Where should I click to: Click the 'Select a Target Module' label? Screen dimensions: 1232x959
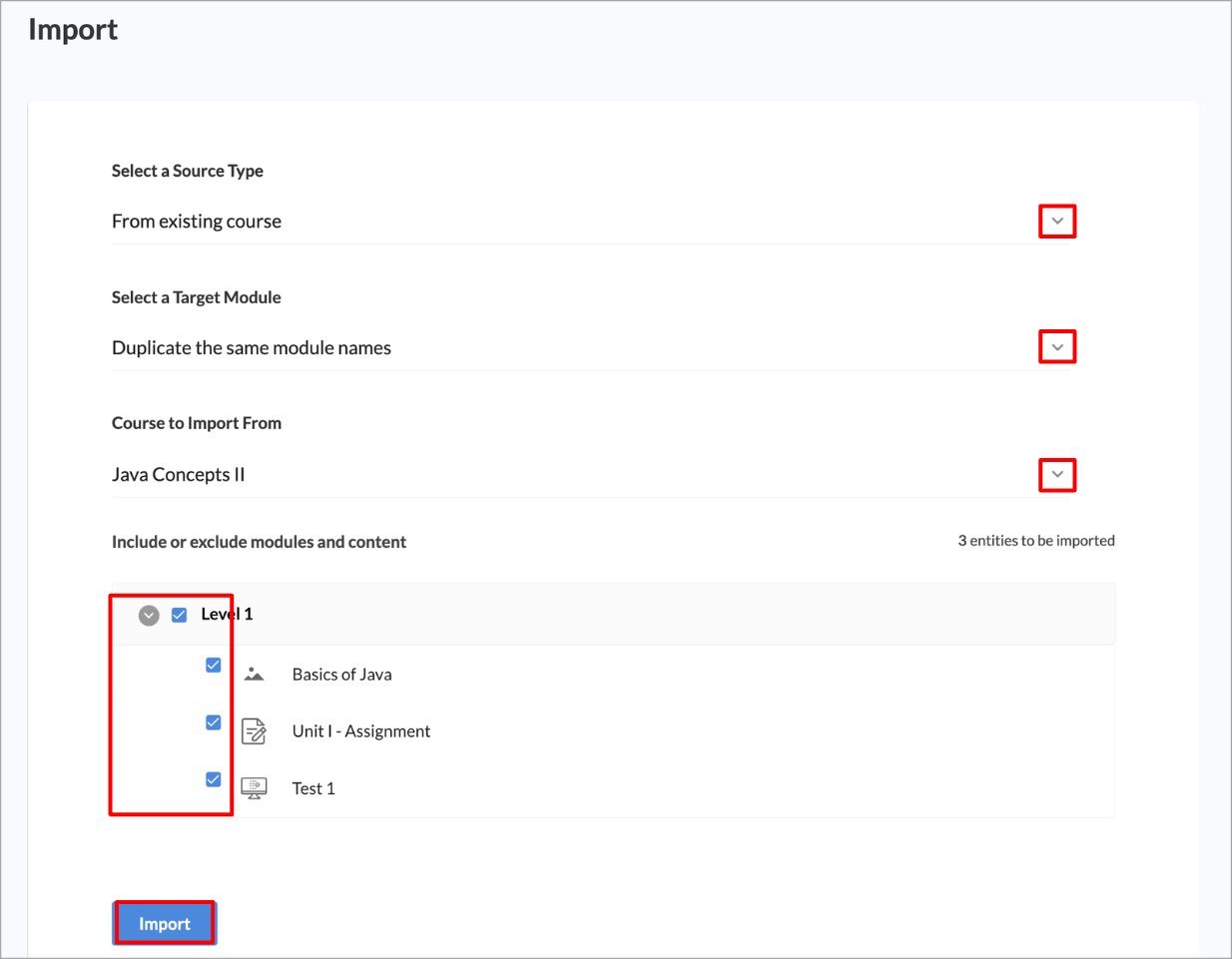(x=197, y=297)
